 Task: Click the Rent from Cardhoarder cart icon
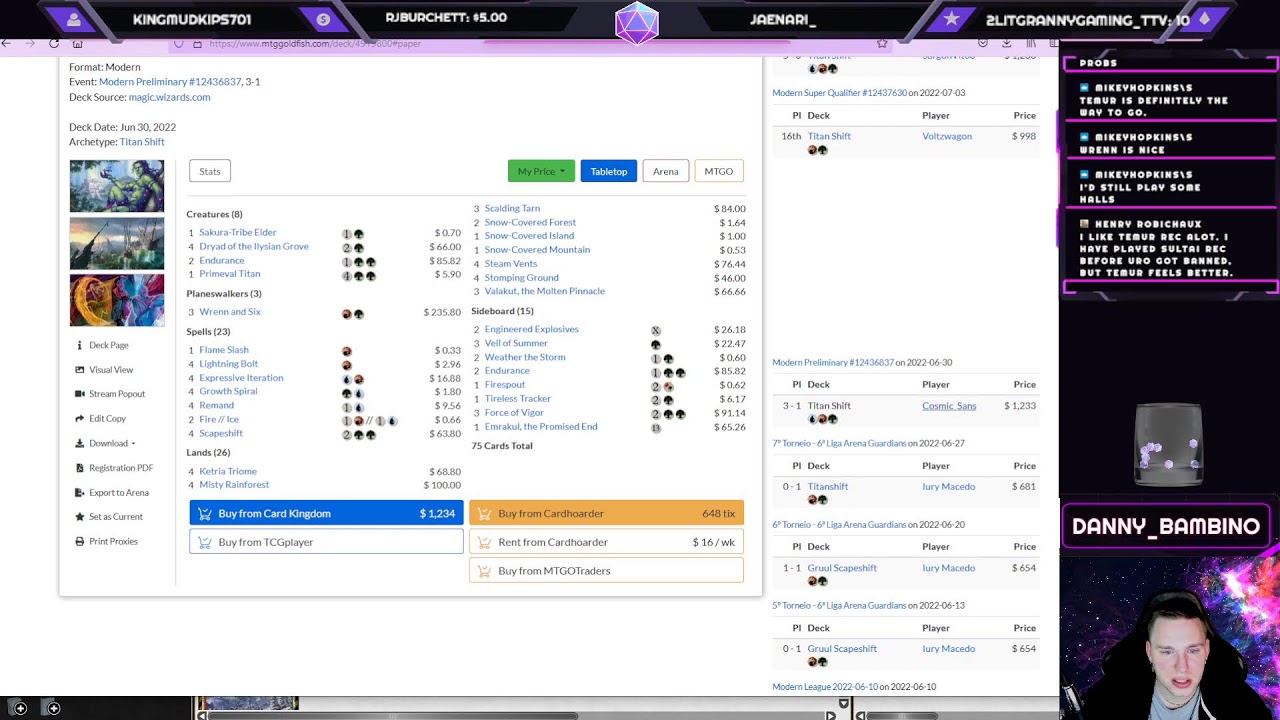[484, 542]
